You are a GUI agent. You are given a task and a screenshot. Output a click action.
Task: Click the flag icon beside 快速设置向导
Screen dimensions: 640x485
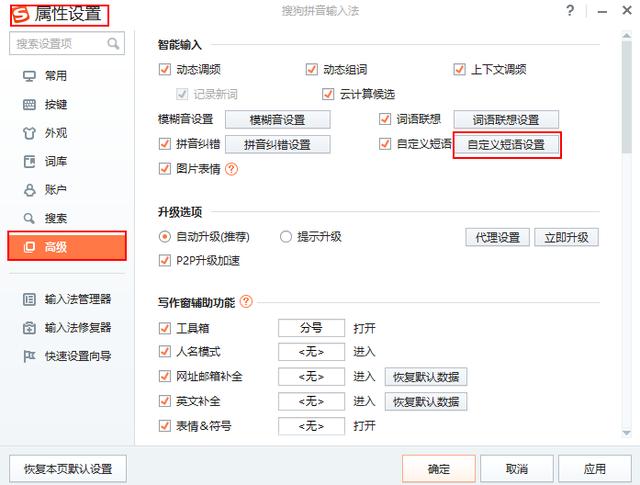coord(29,356)
